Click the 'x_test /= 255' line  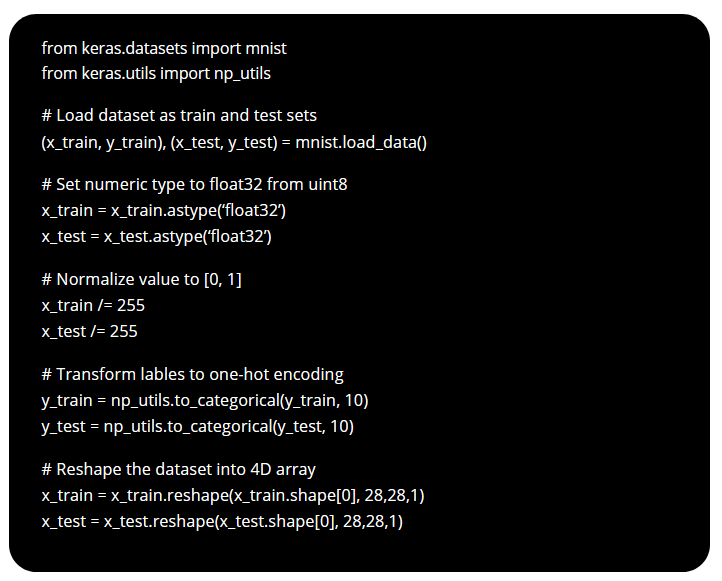[89, 331]
